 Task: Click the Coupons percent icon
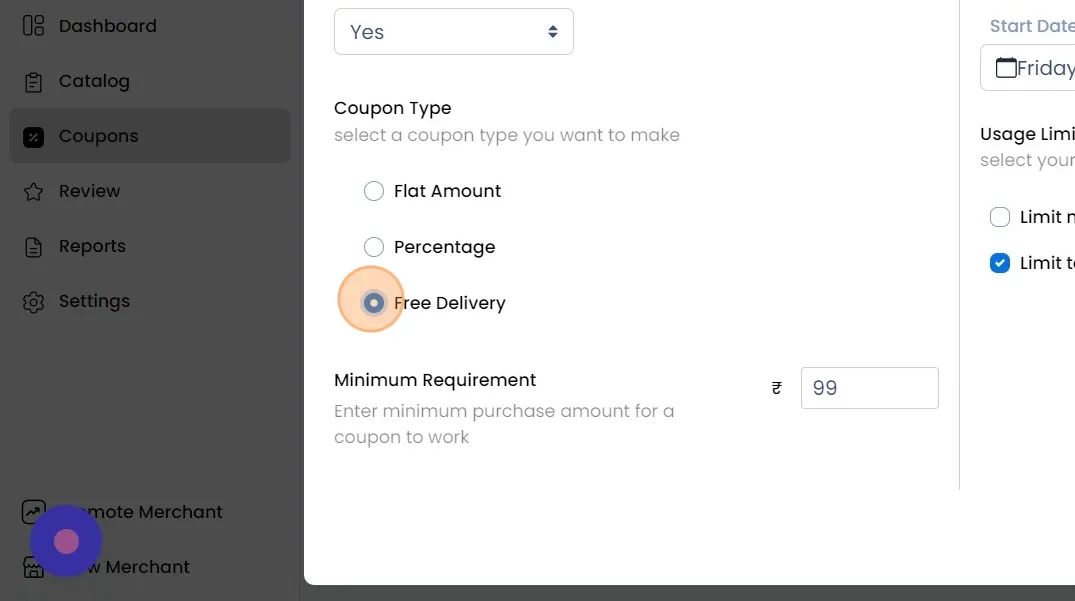33,137
